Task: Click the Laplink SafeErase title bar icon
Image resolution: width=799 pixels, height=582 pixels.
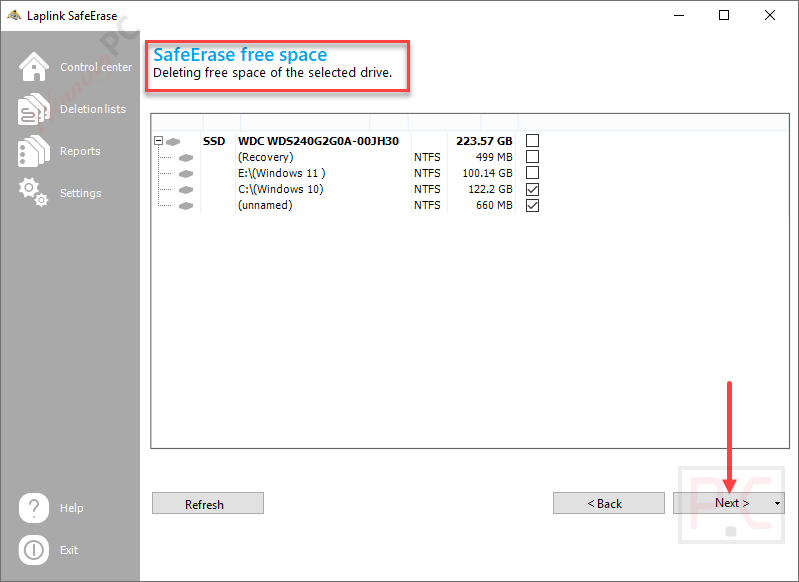Action: [x=14, y=15]
